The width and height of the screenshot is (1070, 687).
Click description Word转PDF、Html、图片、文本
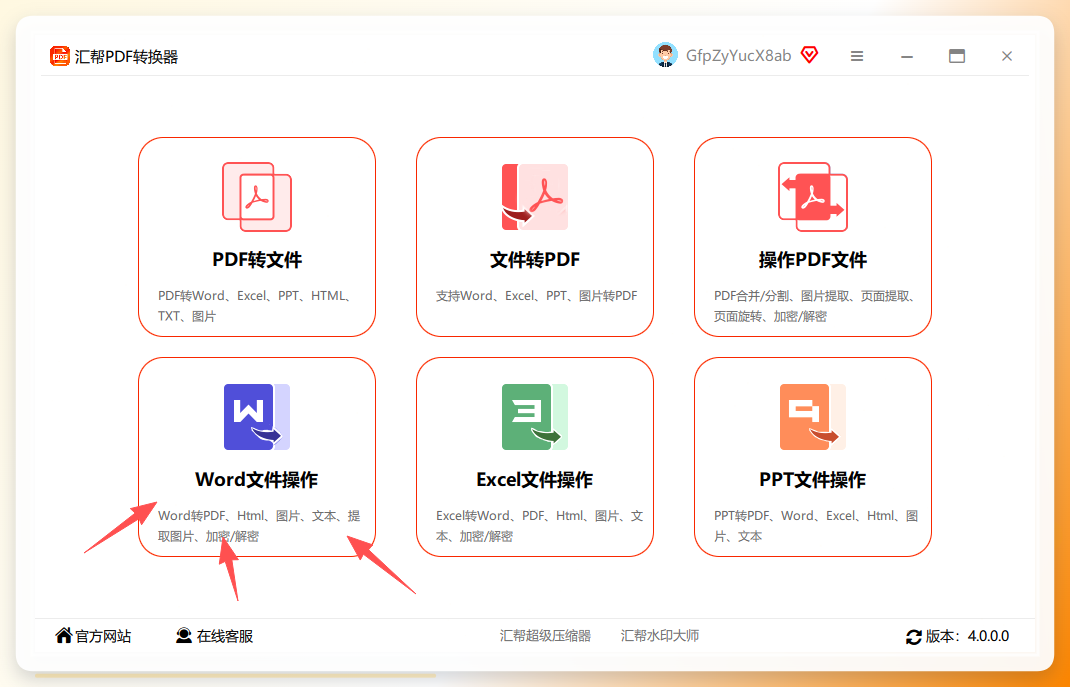(x=259, y=526)
